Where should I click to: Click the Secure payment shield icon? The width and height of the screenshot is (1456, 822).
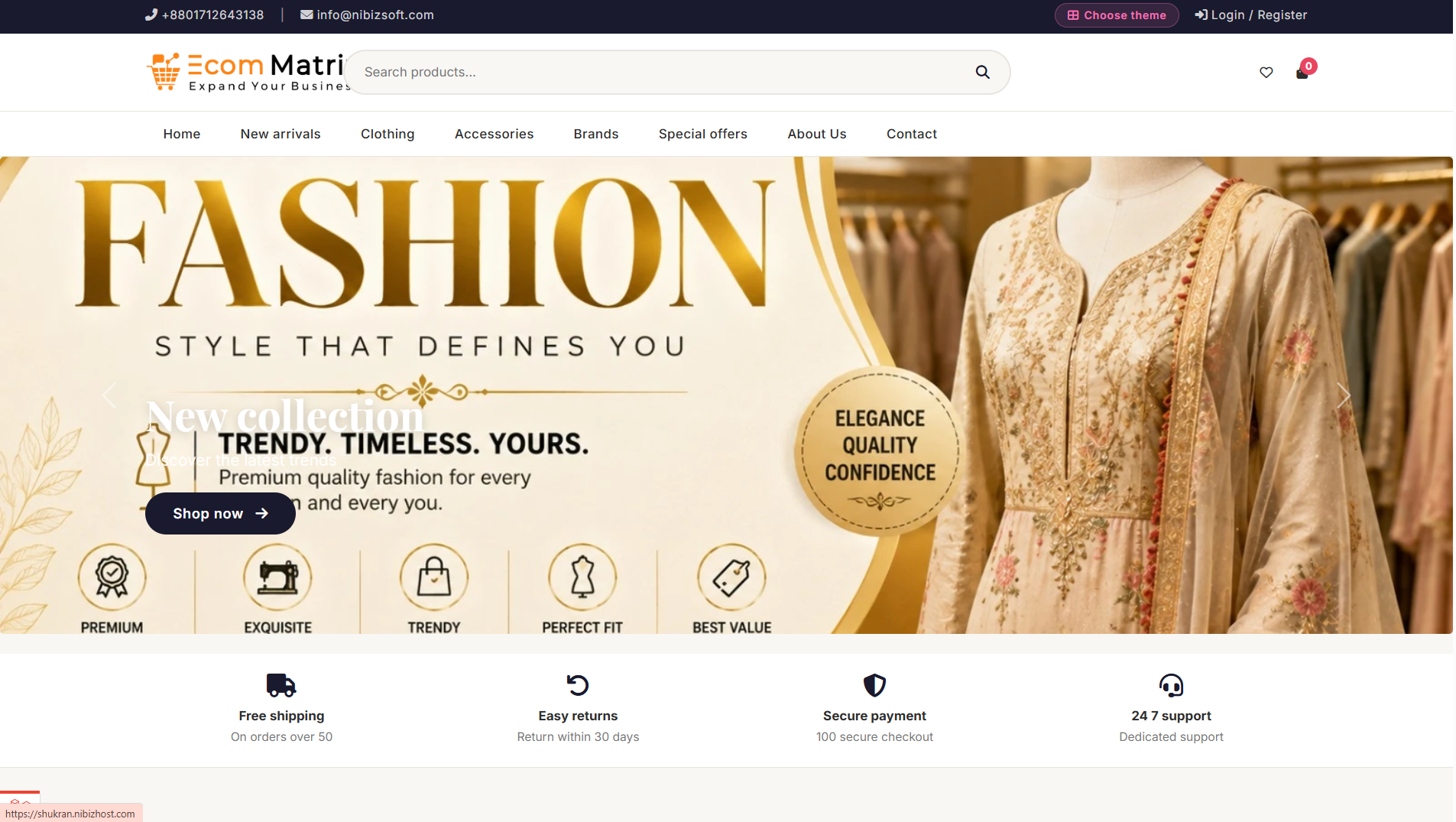pyautogui.click(x=874, y=685)
